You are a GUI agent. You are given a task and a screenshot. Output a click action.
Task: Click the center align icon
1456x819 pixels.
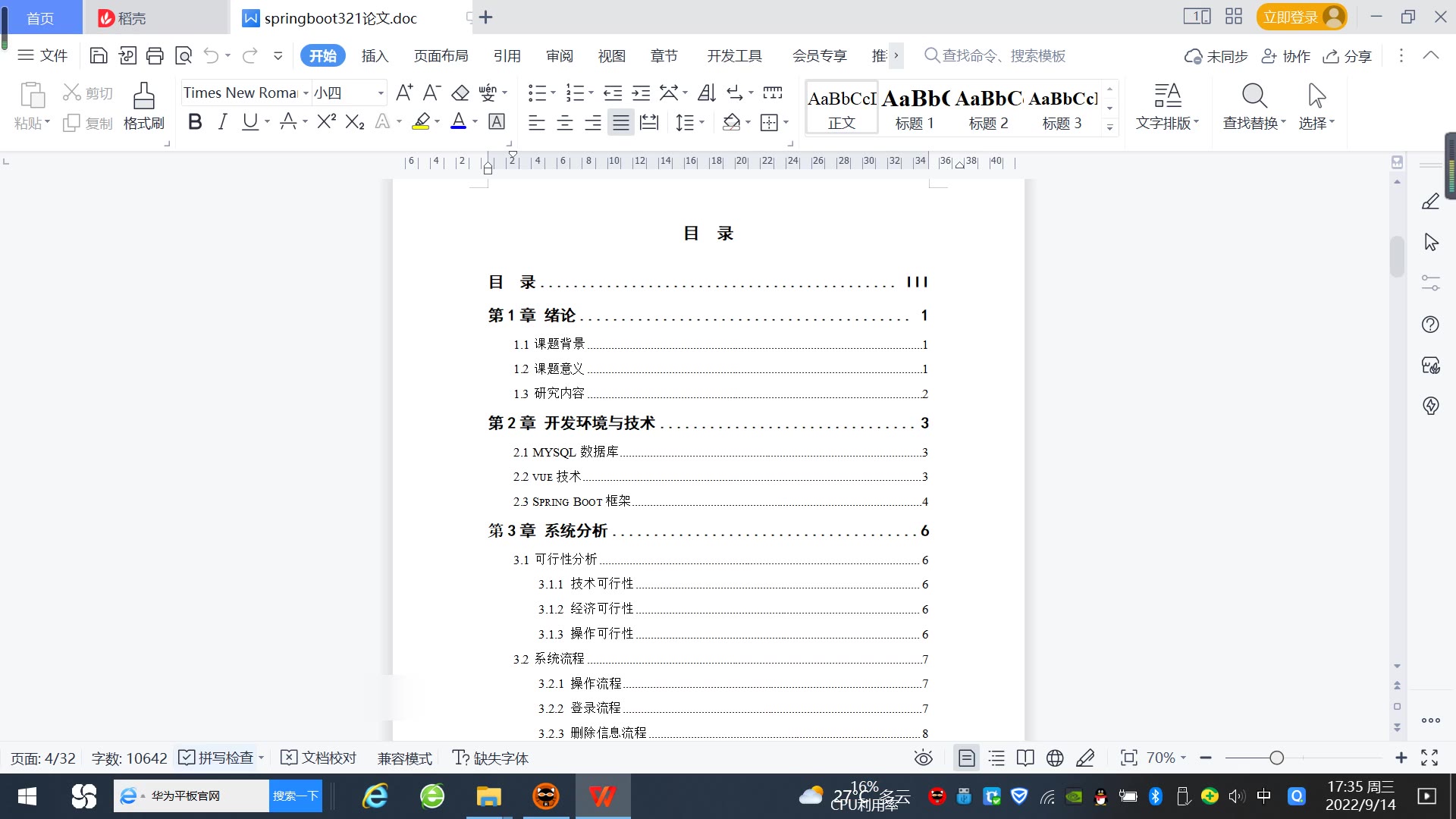click(565, 123)
